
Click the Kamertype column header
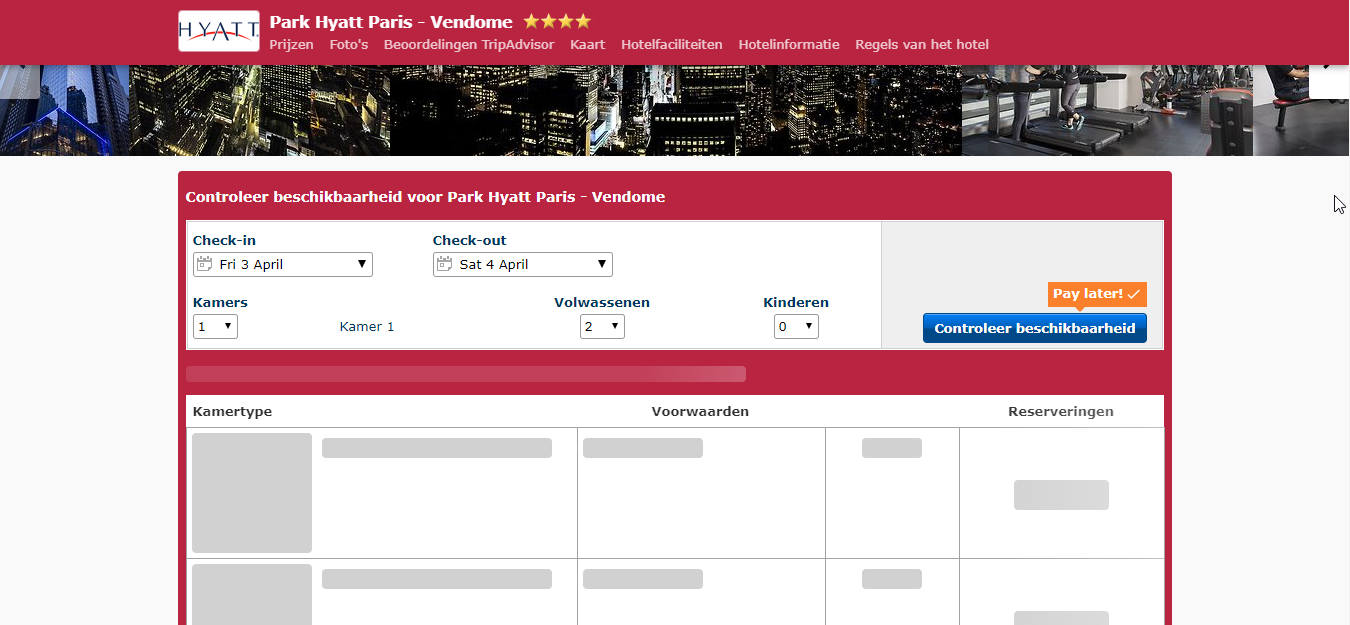(x=232, y=412)
